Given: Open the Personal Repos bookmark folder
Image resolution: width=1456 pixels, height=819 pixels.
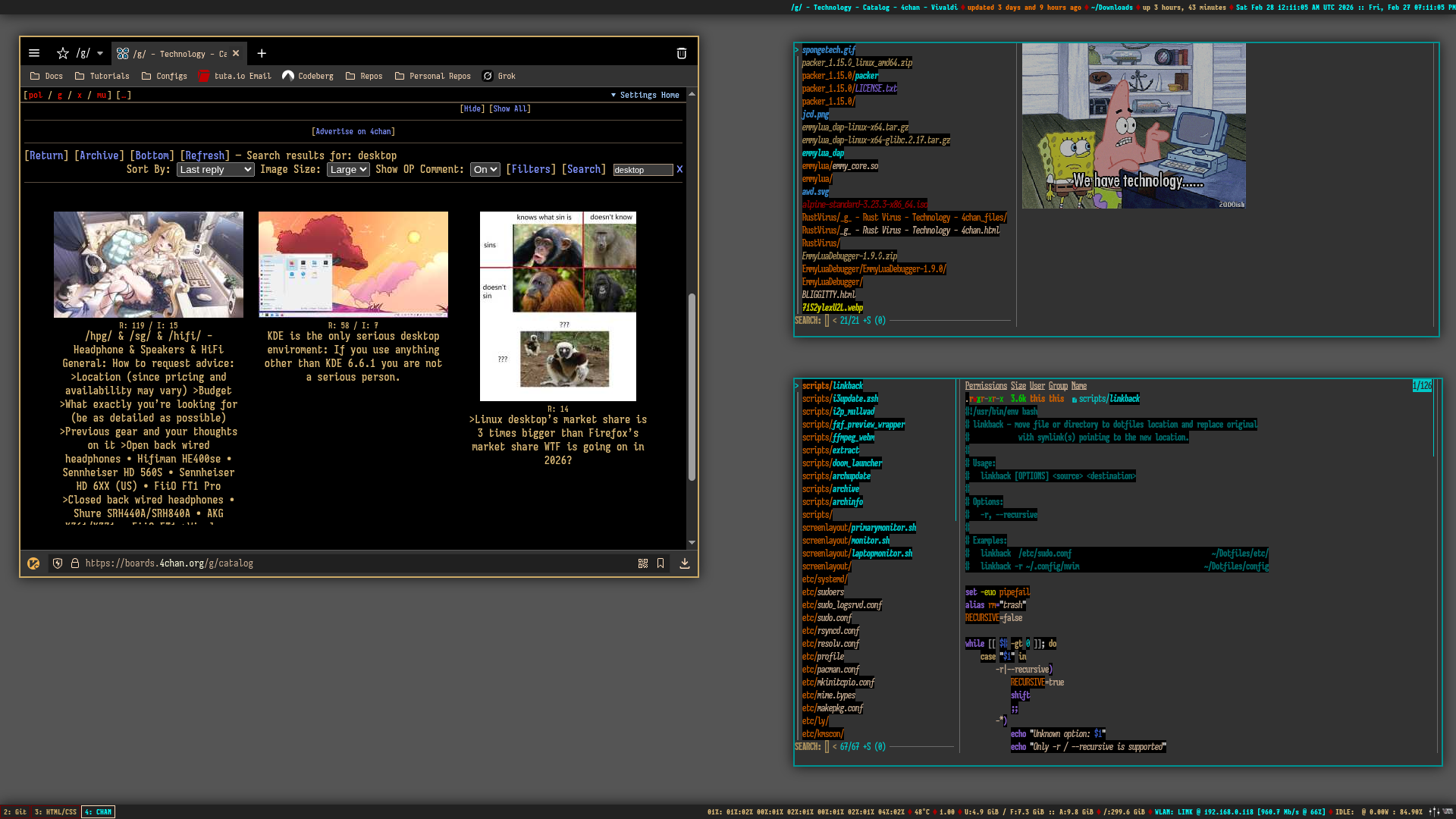Looking at the screenshot, I should [433, 76].
